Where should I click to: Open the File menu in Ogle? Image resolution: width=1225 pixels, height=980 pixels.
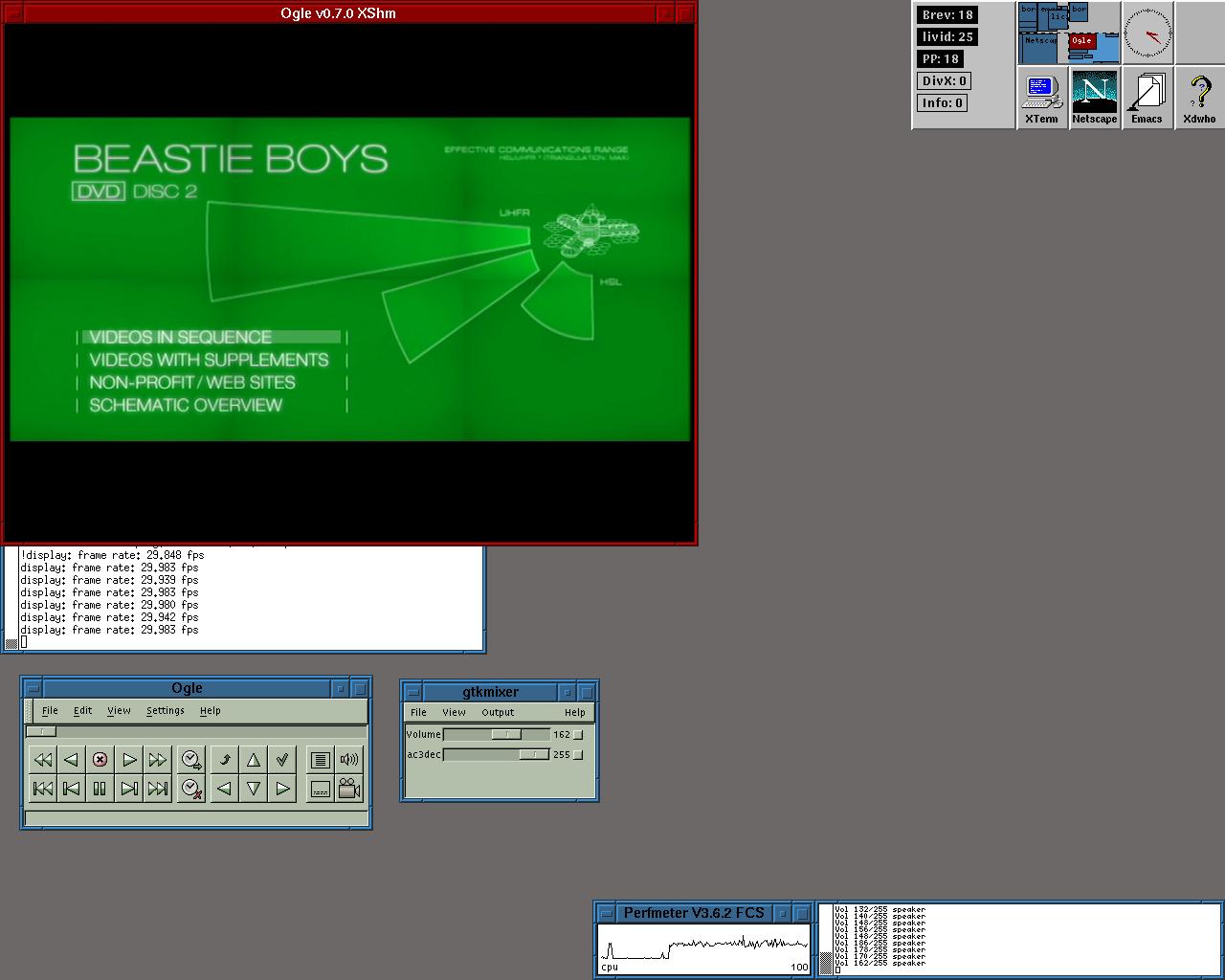pyautogui.click(x=50, y=710)
